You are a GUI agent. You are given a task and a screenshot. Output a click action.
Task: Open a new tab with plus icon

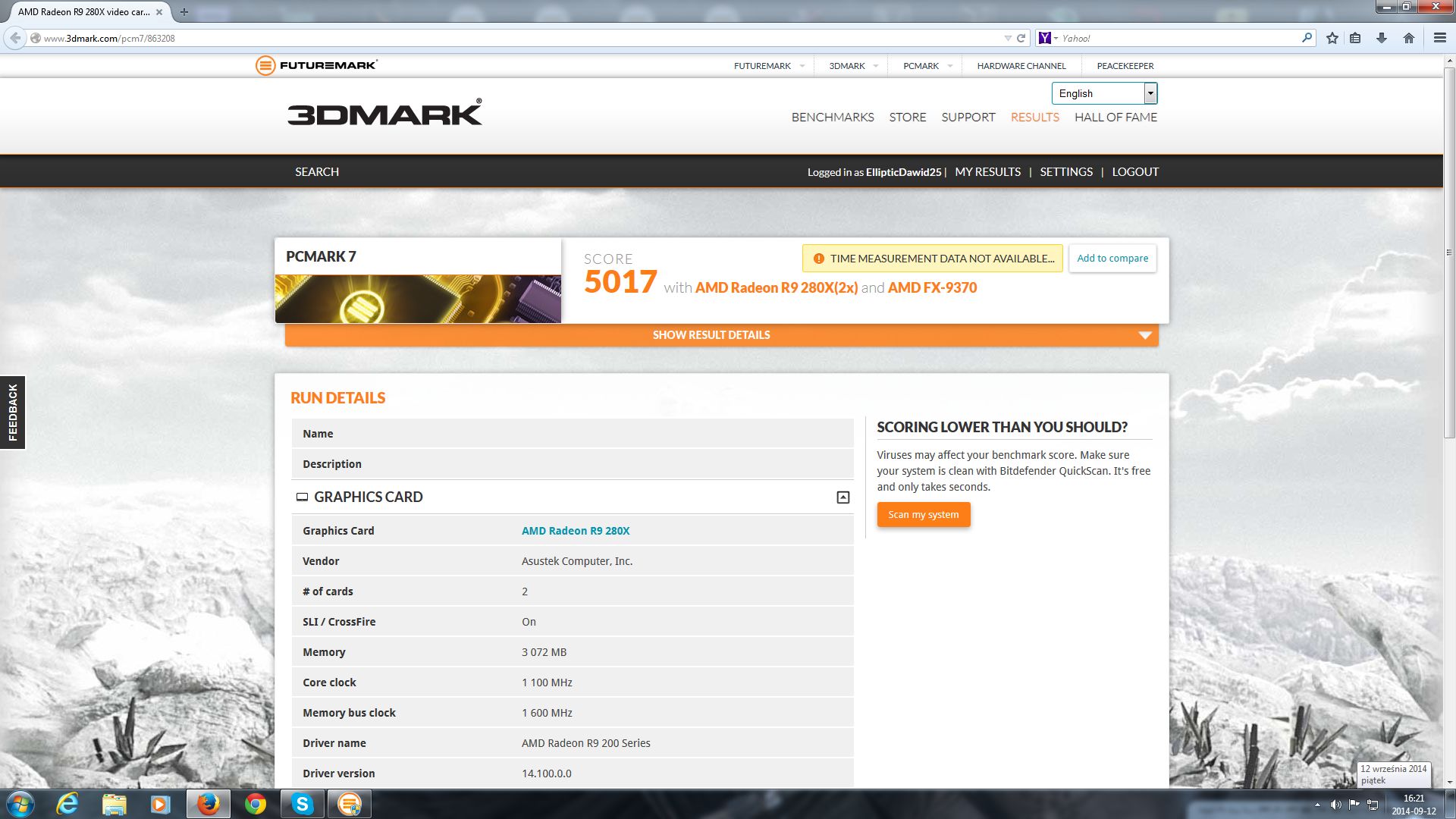(x=184, y=12)
